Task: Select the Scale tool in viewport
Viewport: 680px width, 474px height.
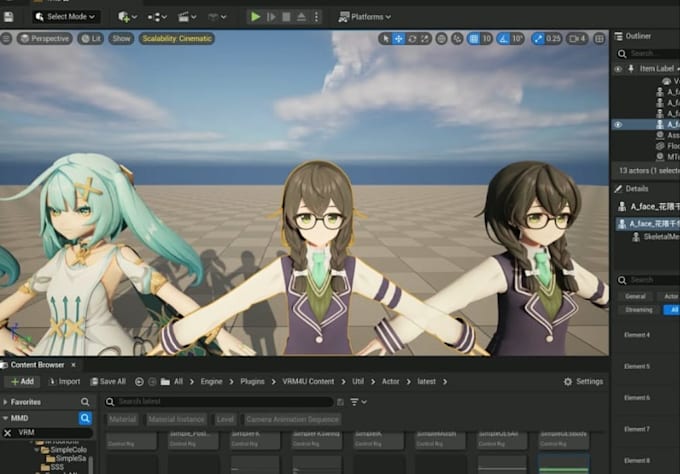Action: click(x=425, y=39)
